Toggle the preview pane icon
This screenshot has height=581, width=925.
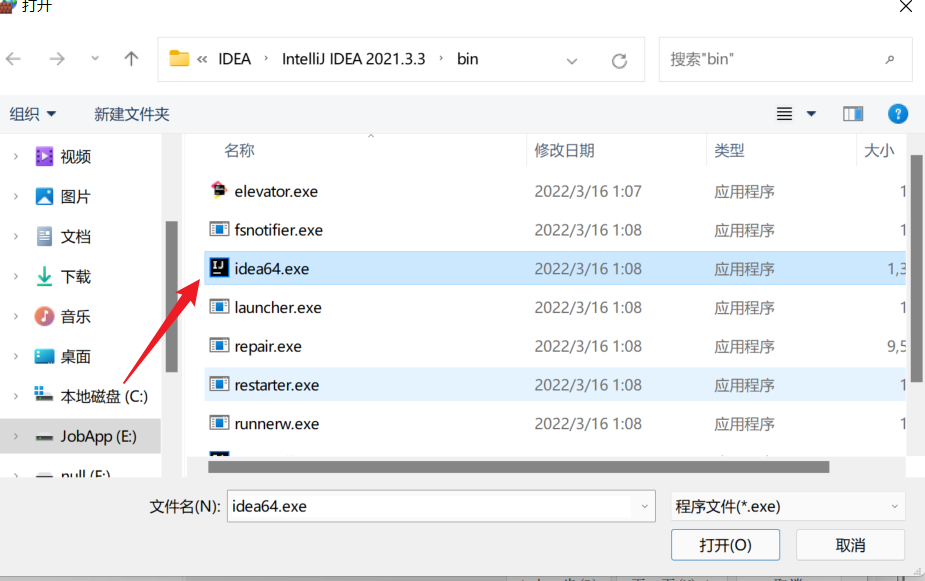pyautogui.click(x=852, y=113)
